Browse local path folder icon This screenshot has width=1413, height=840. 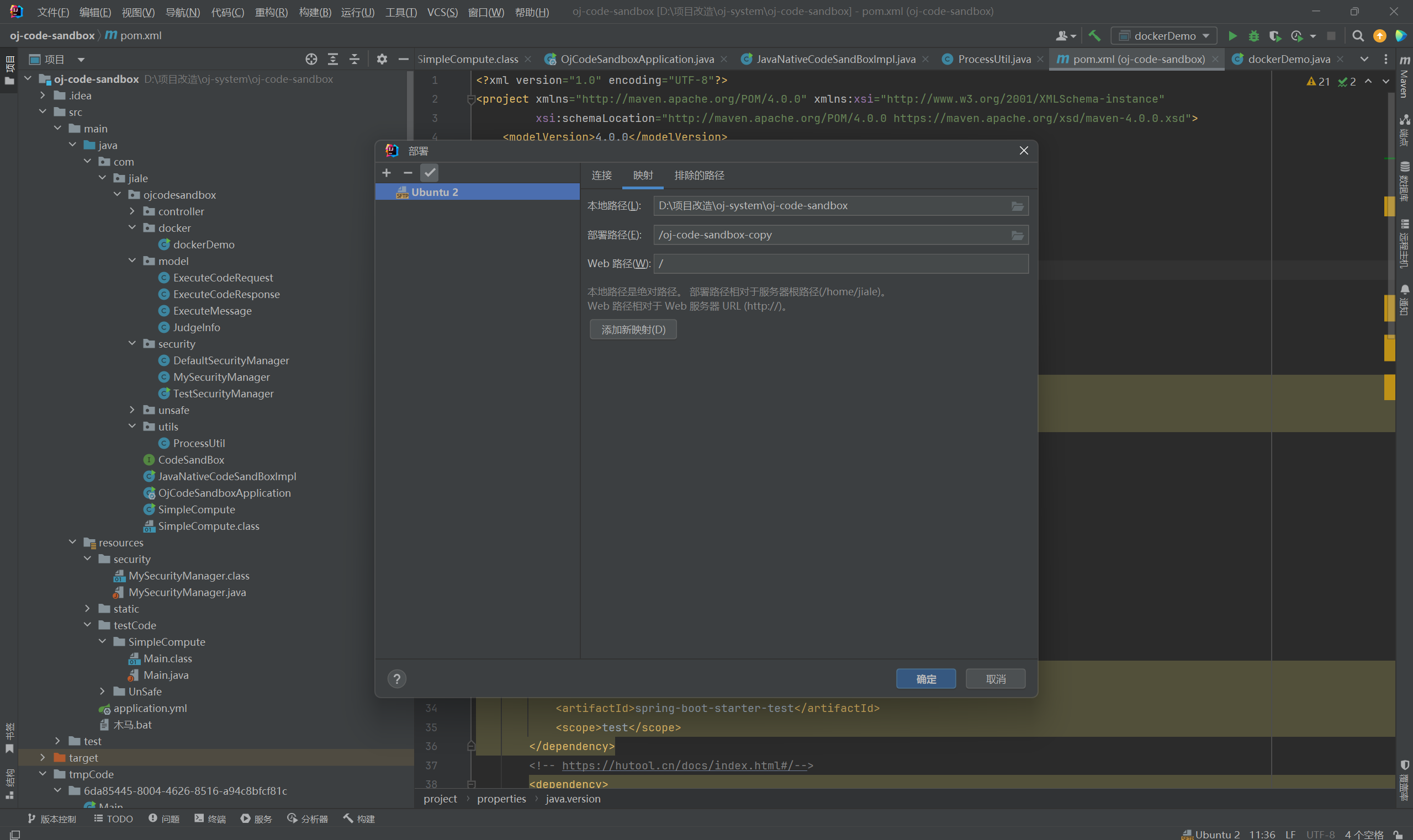point(1017,206)
